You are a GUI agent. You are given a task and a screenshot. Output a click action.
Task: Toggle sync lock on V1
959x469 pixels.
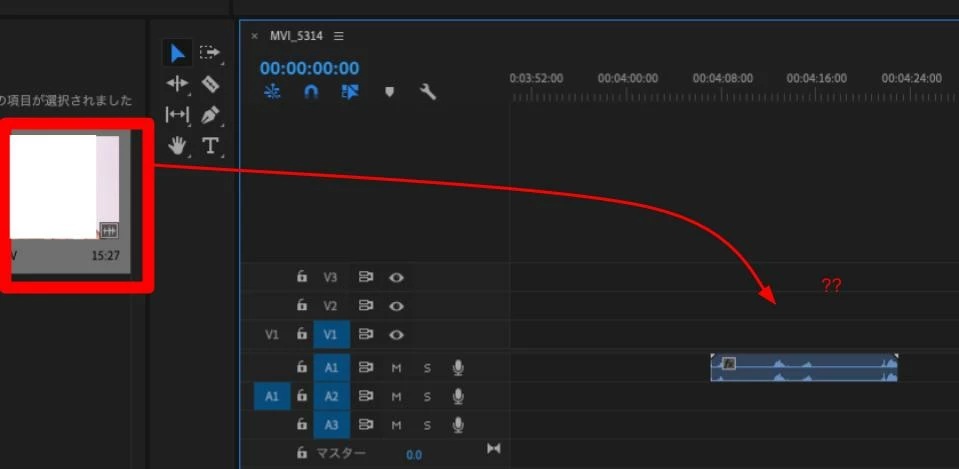pos(366,334)
